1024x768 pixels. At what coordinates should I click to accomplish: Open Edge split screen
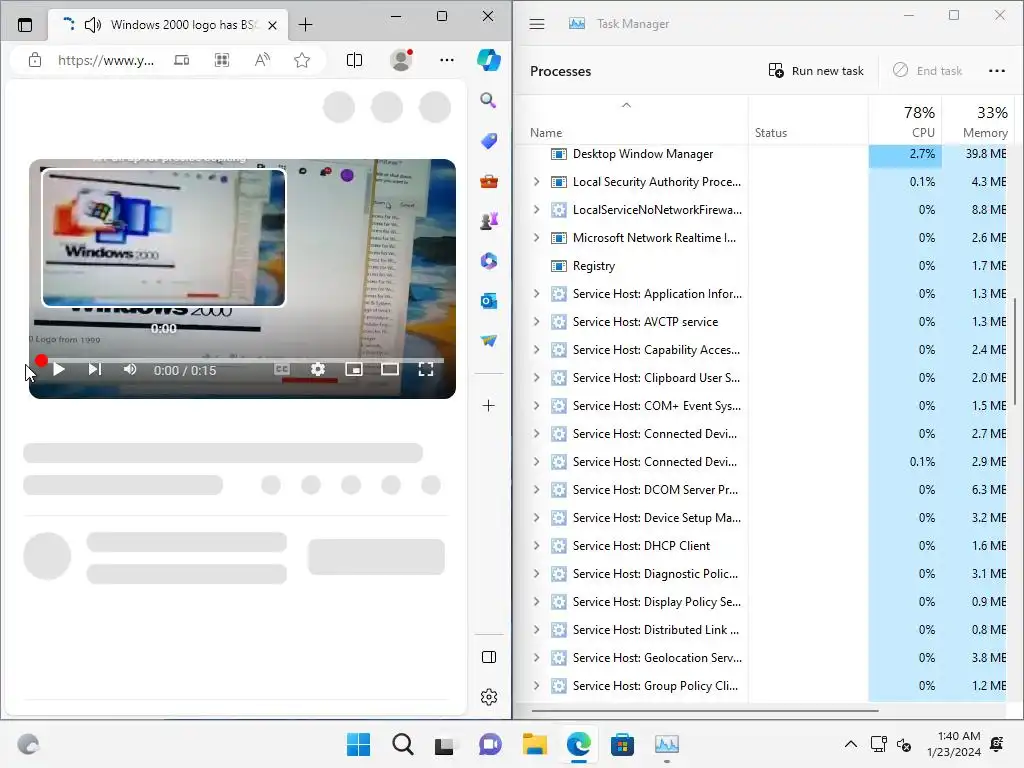[x=354, y=60]
